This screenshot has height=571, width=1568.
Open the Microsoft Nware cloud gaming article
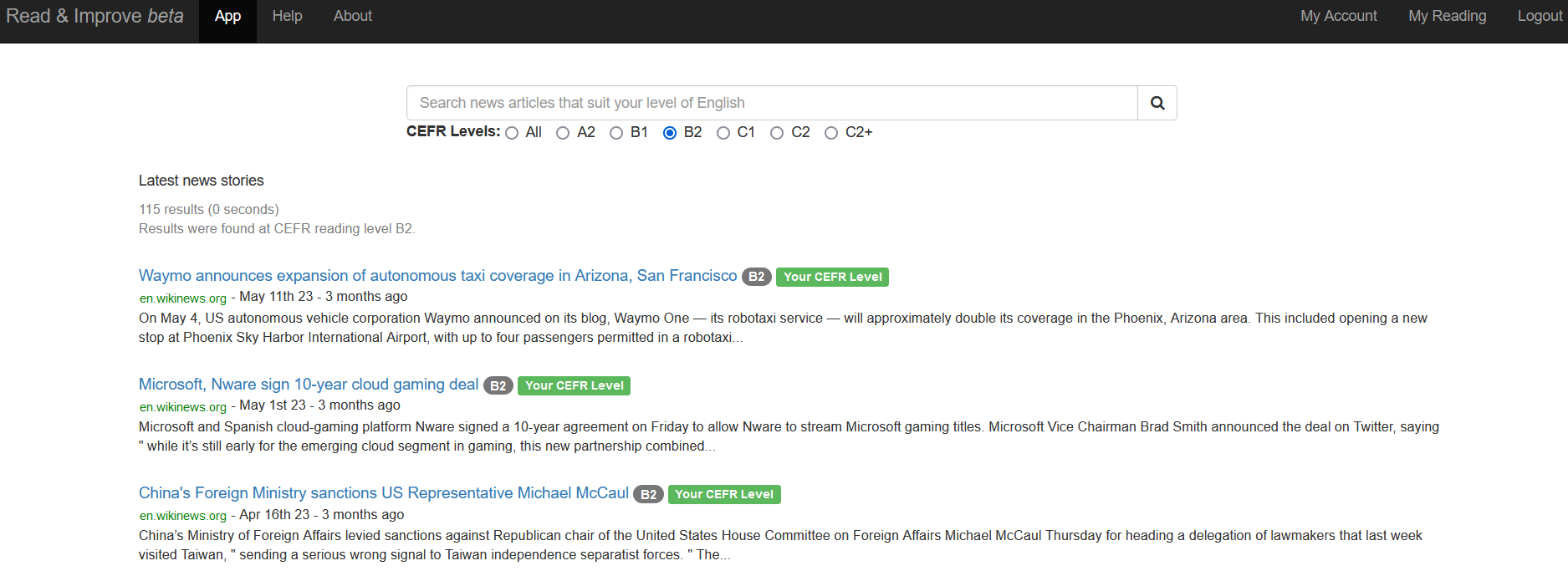(x=309, y=385)
